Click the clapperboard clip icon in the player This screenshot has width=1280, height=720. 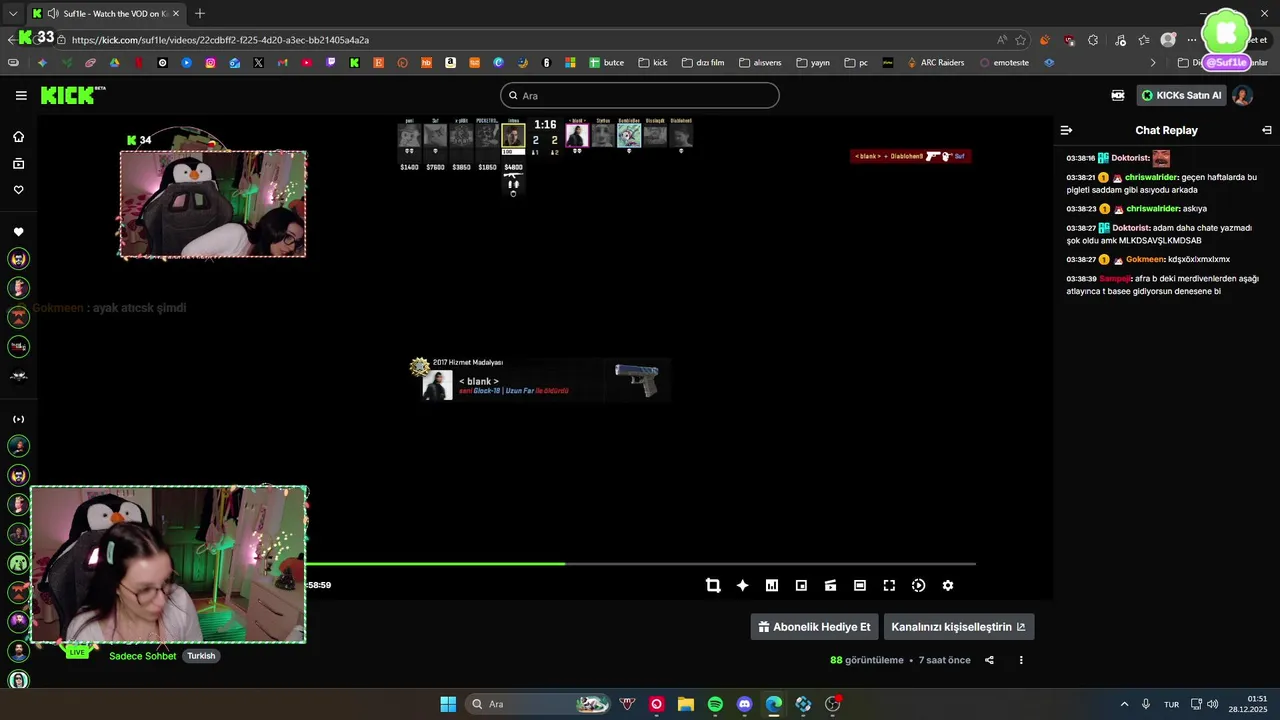click(x=830, y=586)
